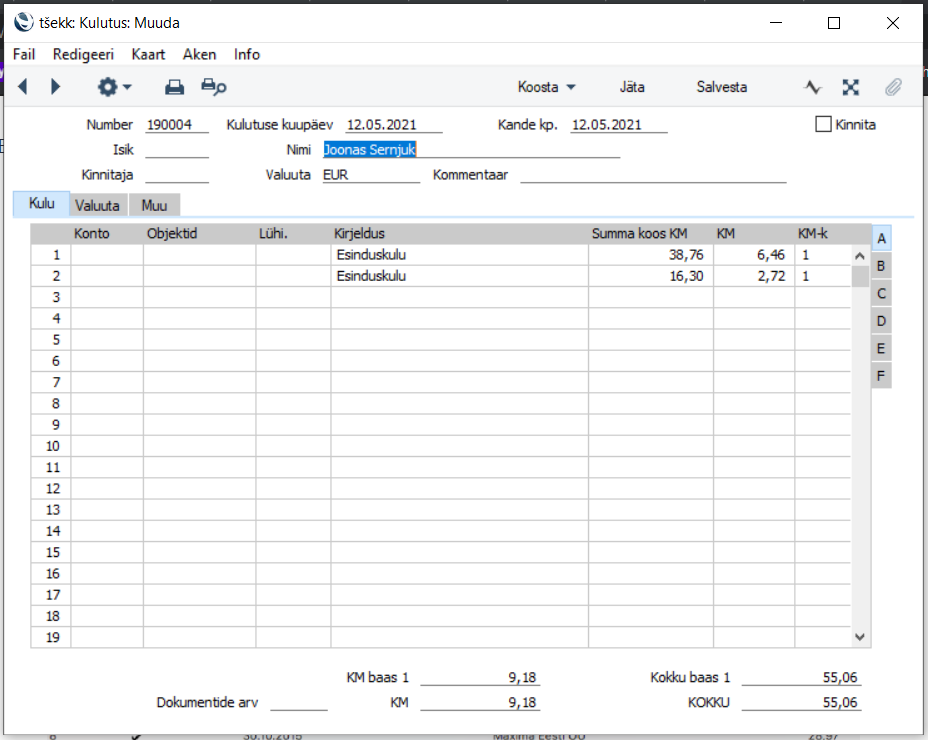Click the Kulutuse kuupäev date field

(394, 125)
